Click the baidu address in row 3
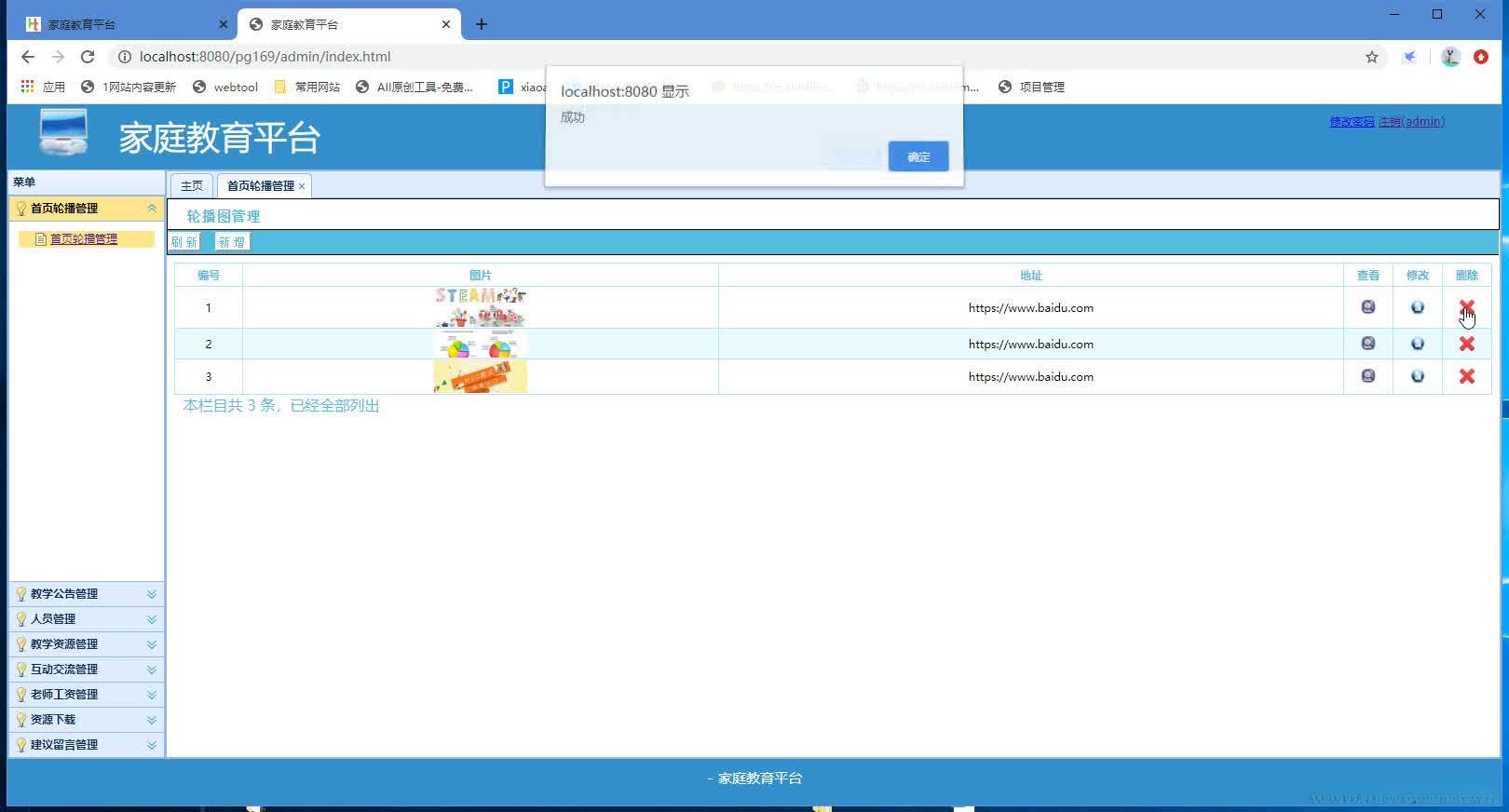 click(x=1031, y=377)
